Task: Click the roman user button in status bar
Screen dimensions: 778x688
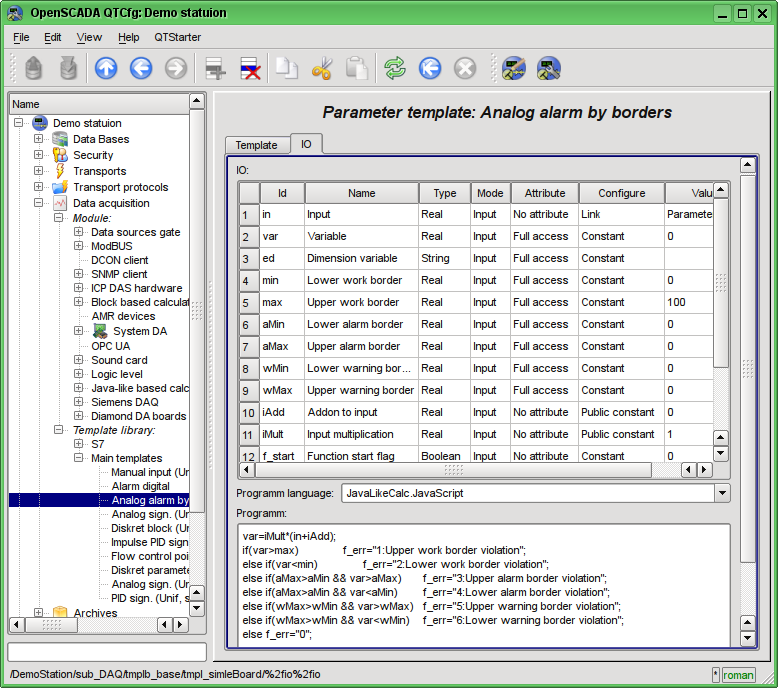Action: 738,675
